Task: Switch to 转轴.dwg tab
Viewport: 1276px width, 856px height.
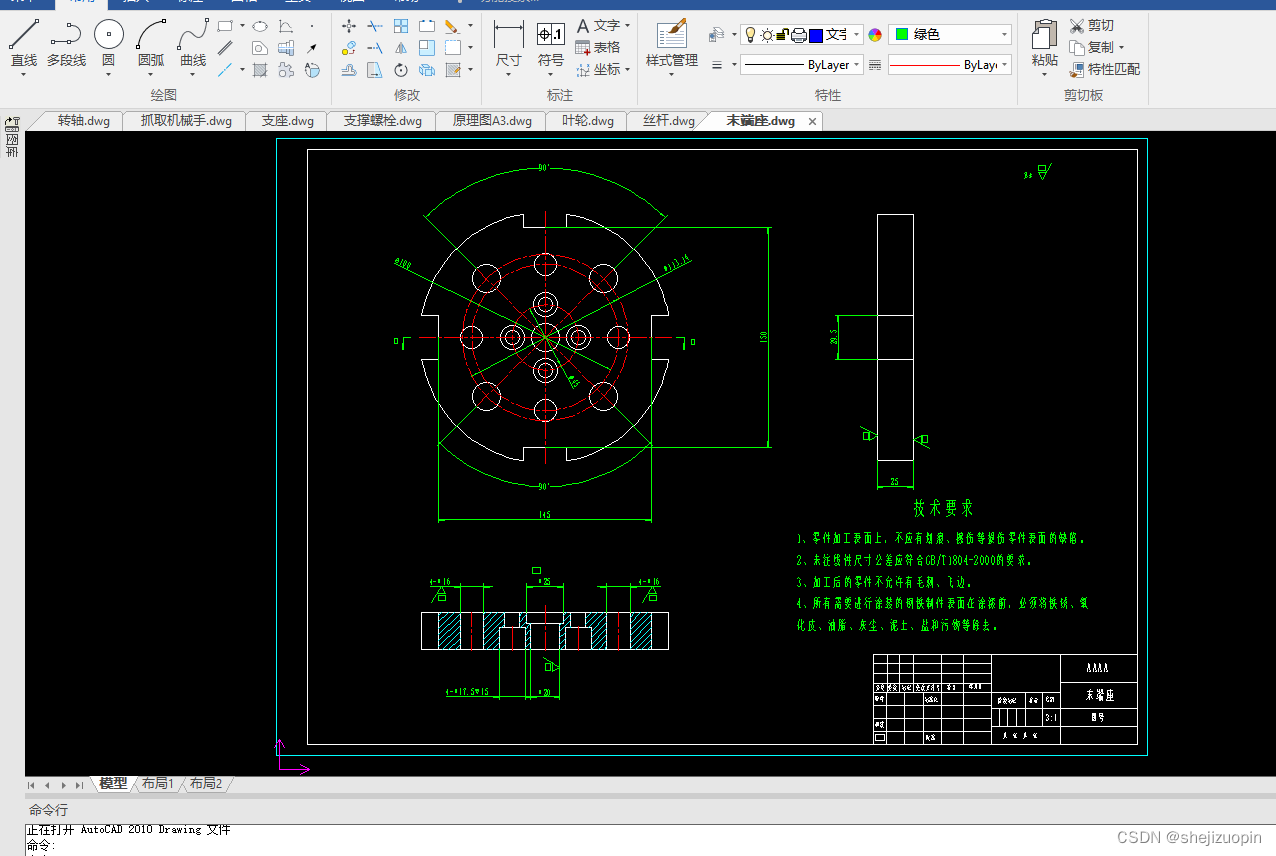Action: click(x=83, y=121)
